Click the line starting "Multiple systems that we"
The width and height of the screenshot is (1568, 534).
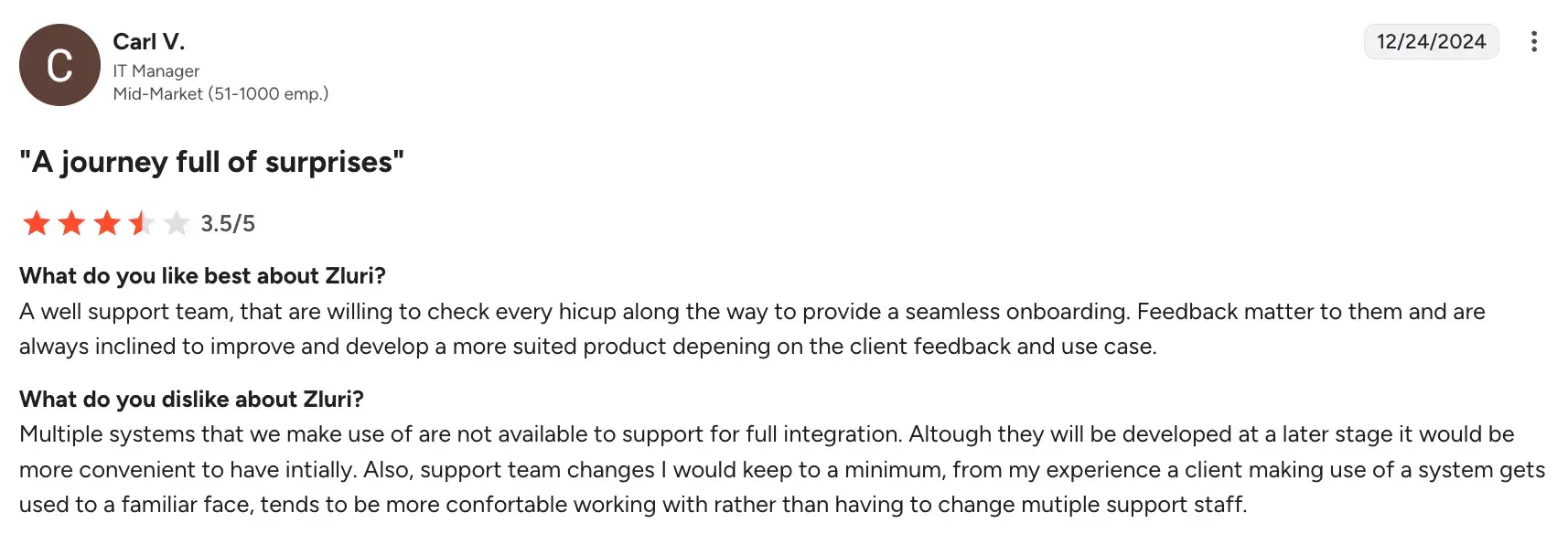pos(767,434)
